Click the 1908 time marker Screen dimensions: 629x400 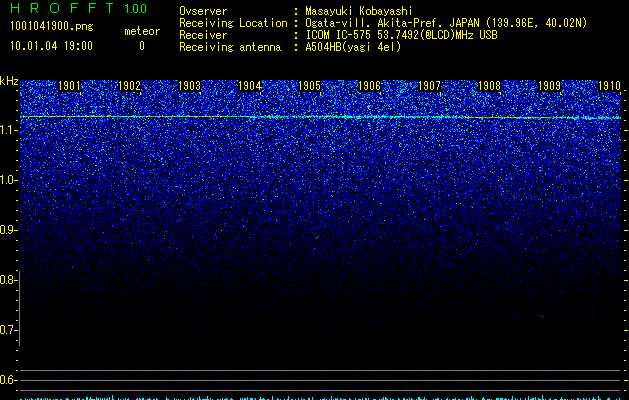(489, 86)
